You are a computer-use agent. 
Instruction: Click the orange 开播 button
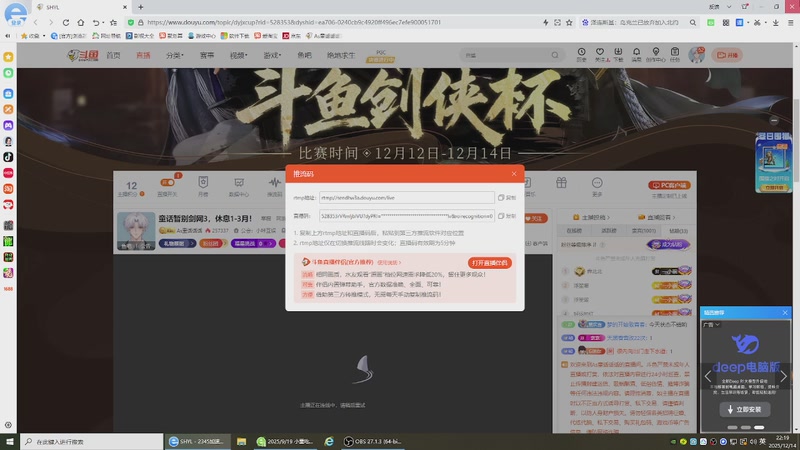tap(728, 55)
